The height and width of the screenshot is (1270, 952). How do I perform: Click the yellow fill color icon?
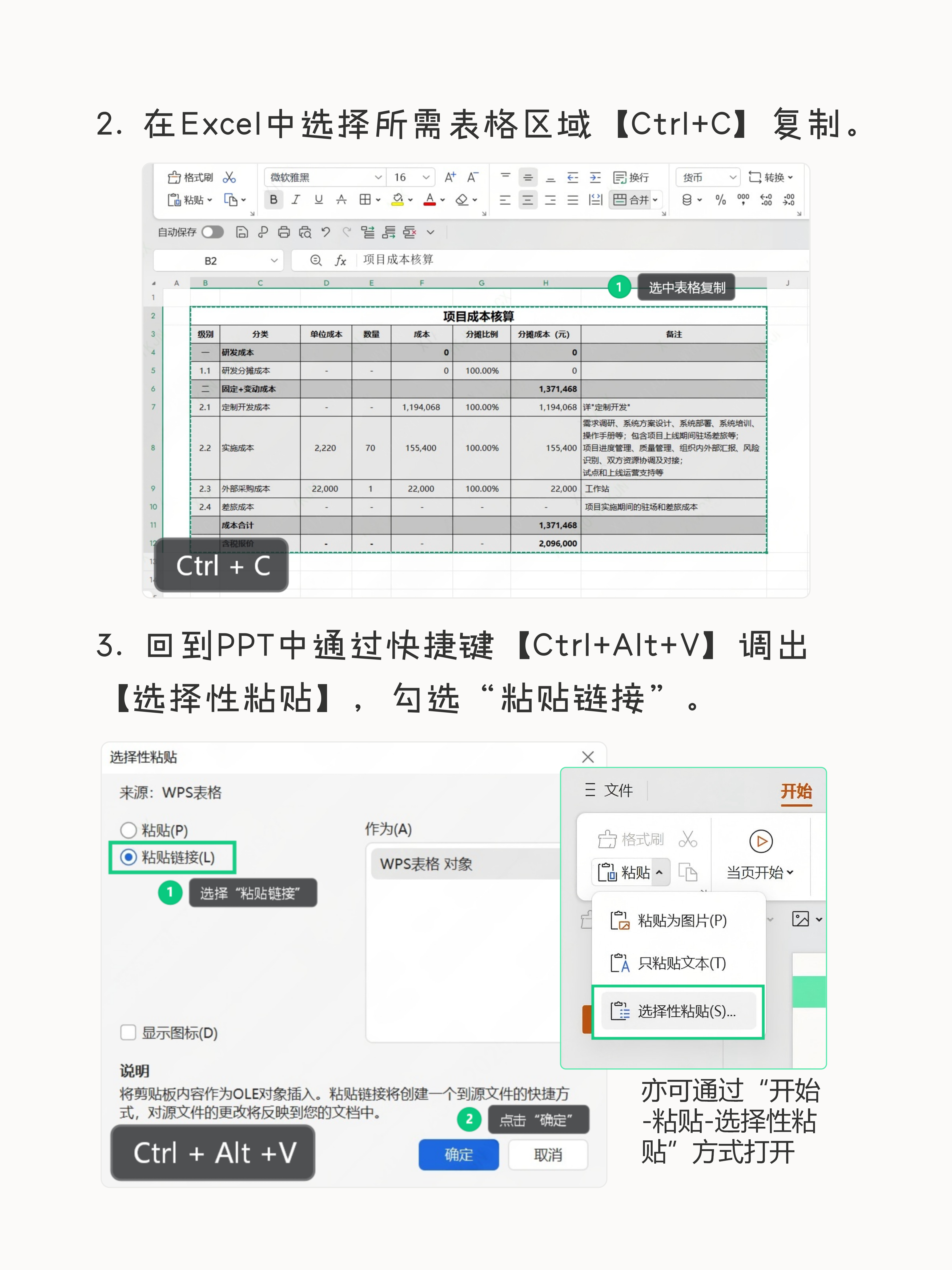pyautogui.click(x=397, y=200)
